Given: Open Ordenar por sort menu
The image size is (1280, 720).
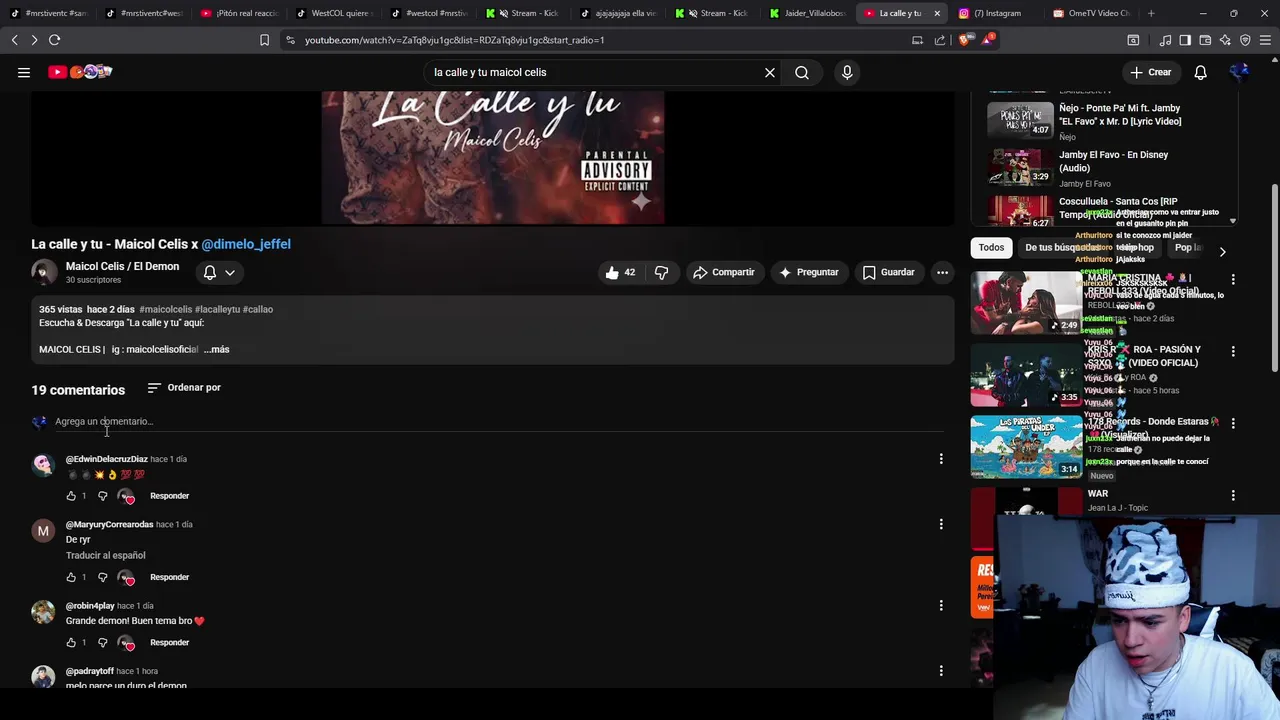Looking at the screenshot, I should point(184,387).
